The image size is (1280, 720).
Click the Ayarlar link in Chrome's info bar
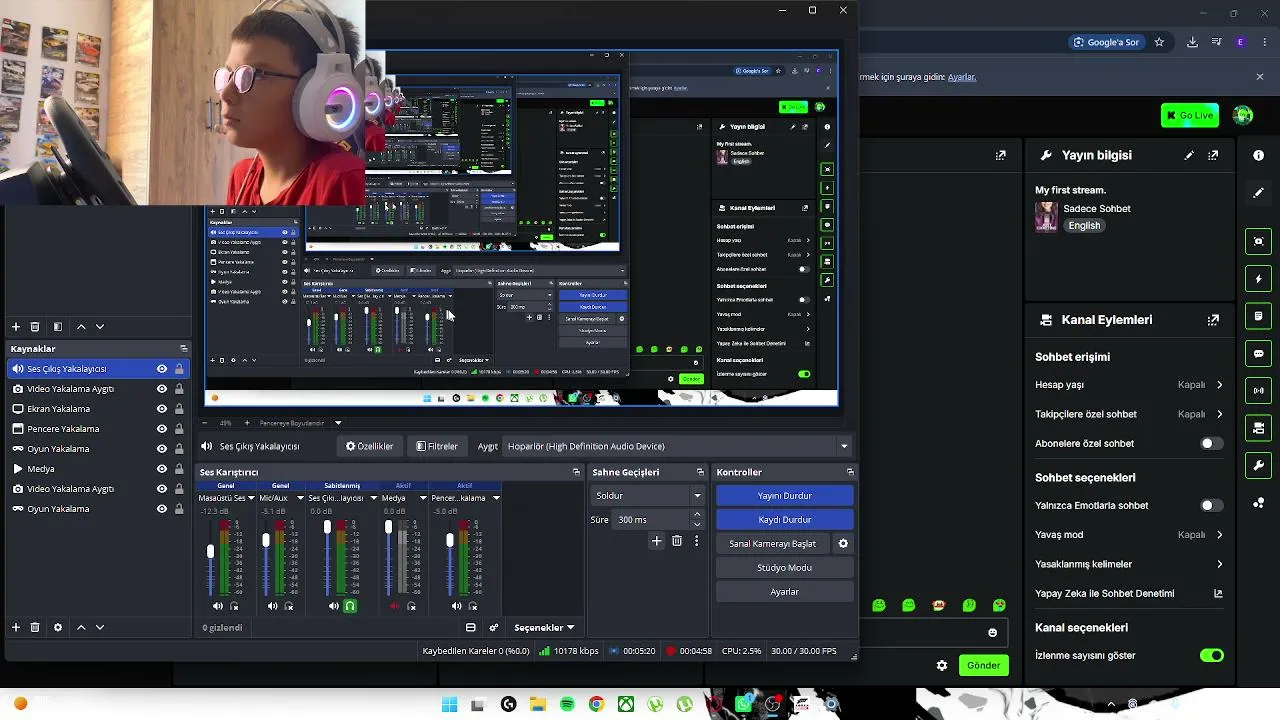point(961,77)
